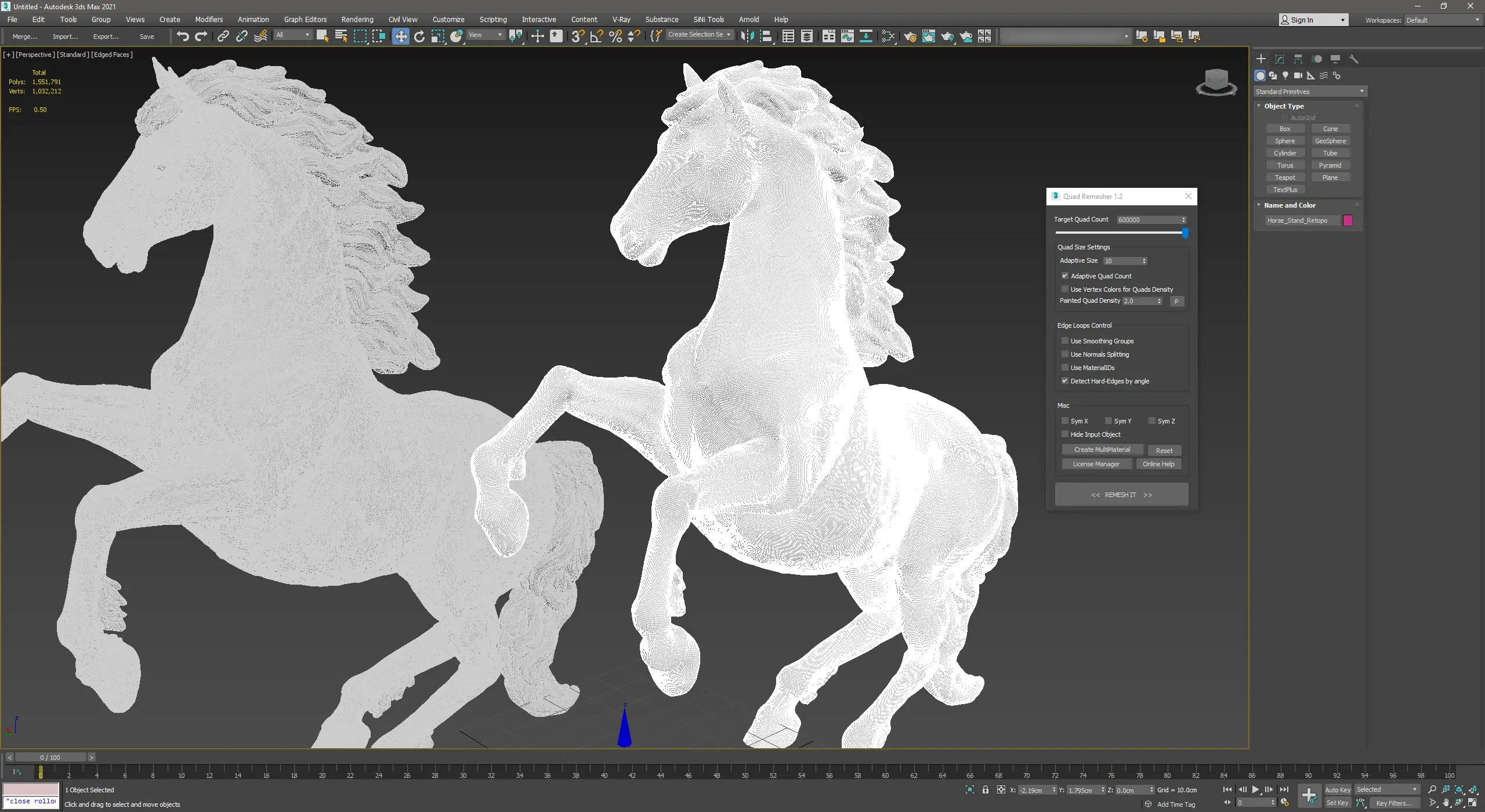Open the Workspaces Default dropdown
Viewport: 1485px width, 812px height.
1442,20
